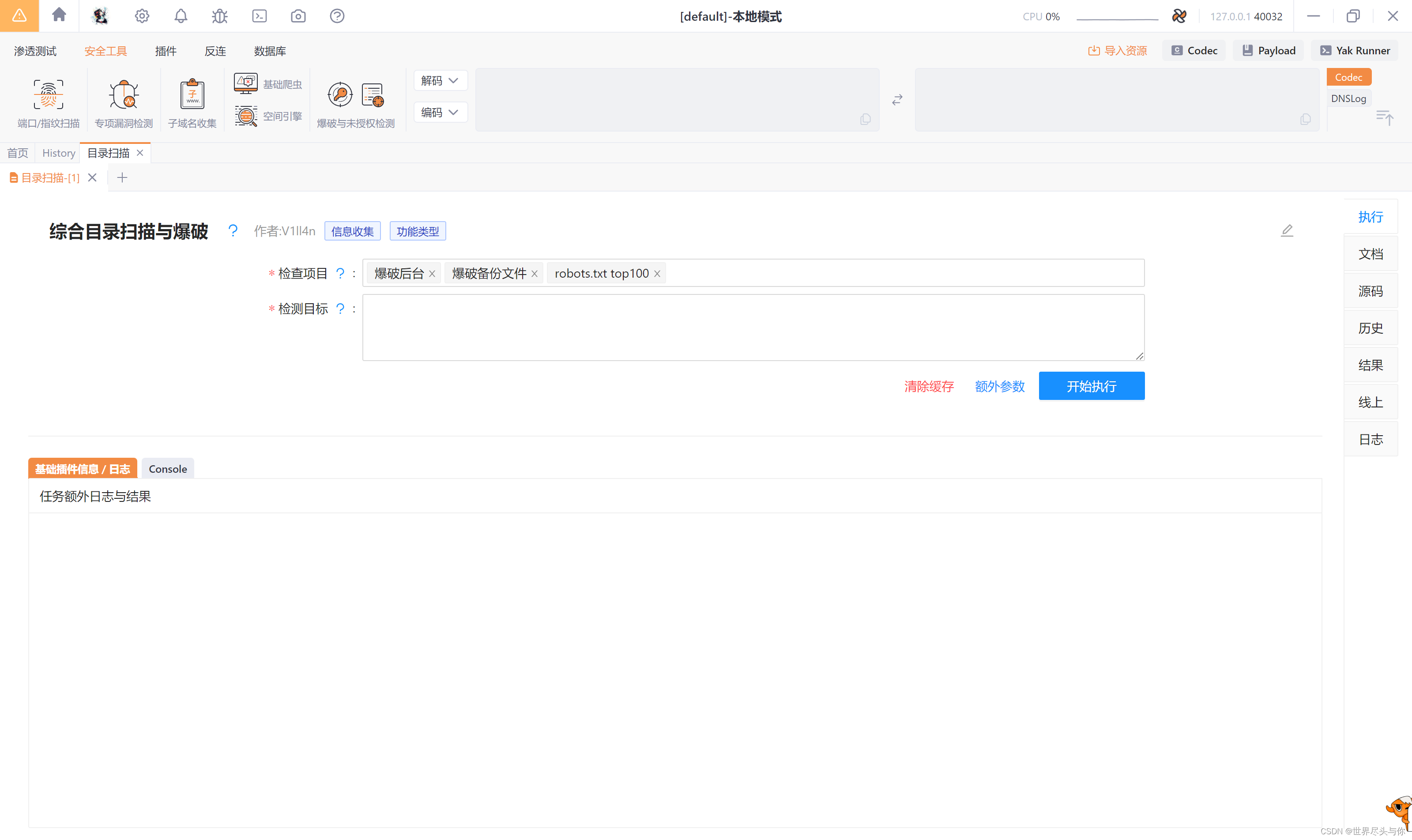Screen dimensions: 1412x840
Task: Switch to the 首页 tab
Action: pos(18,153)
